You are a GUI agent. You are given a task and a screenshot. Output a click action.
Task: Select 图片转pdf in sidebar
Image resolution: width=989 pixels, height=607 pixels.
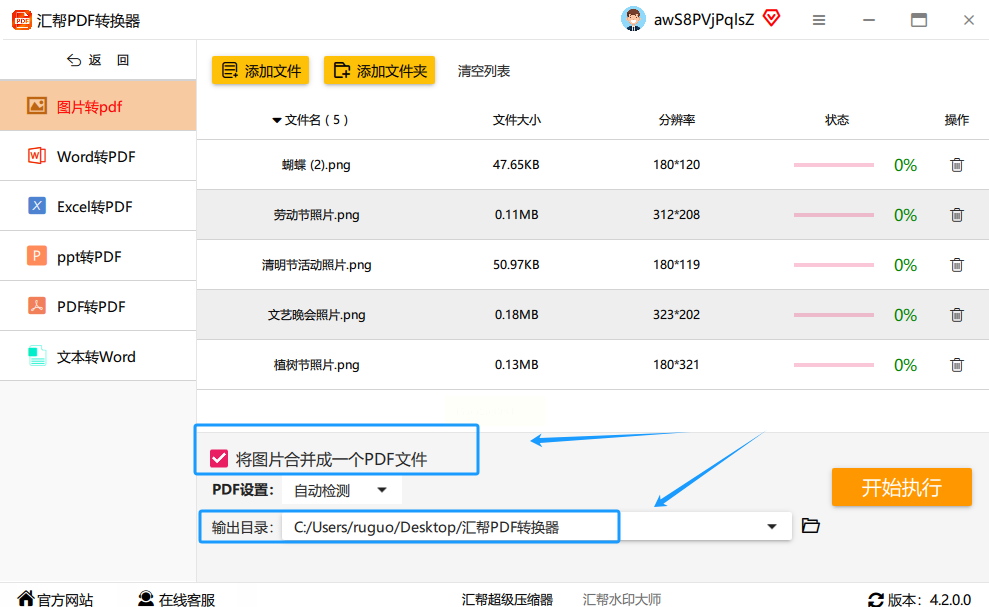pos(98,105)
